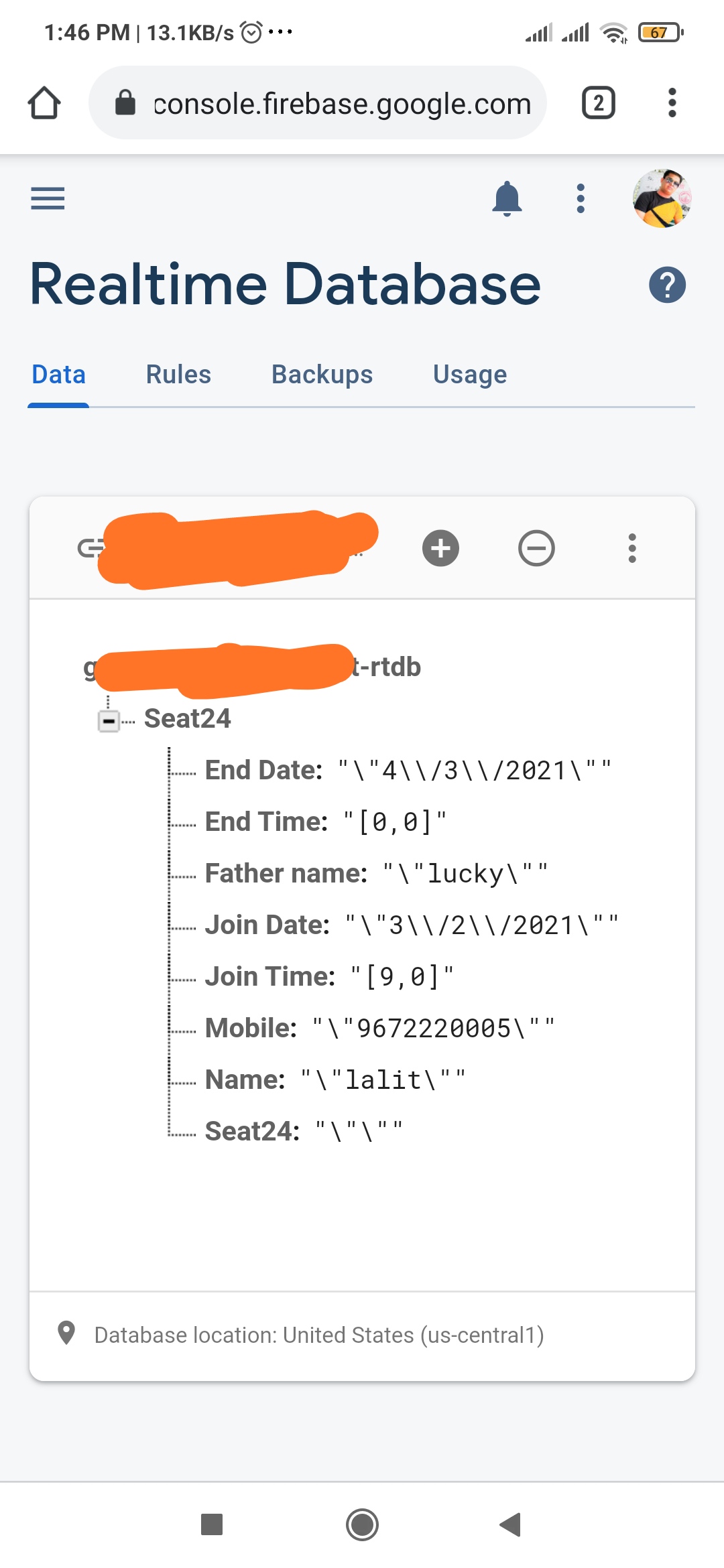The image size is (724, 1568).
Task: Tap the browser address bar URL
Action: coord(342,103)
